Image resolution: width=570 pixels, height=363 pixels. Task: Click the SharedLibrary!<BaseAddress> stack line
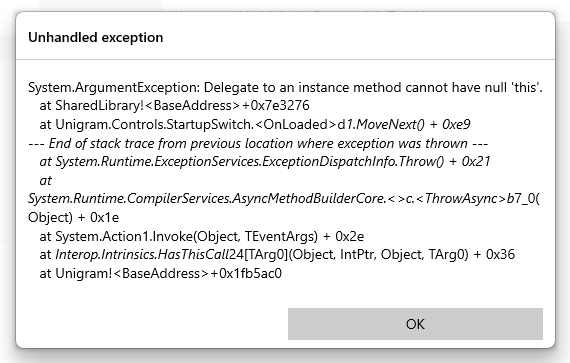(x=174, y=106)
